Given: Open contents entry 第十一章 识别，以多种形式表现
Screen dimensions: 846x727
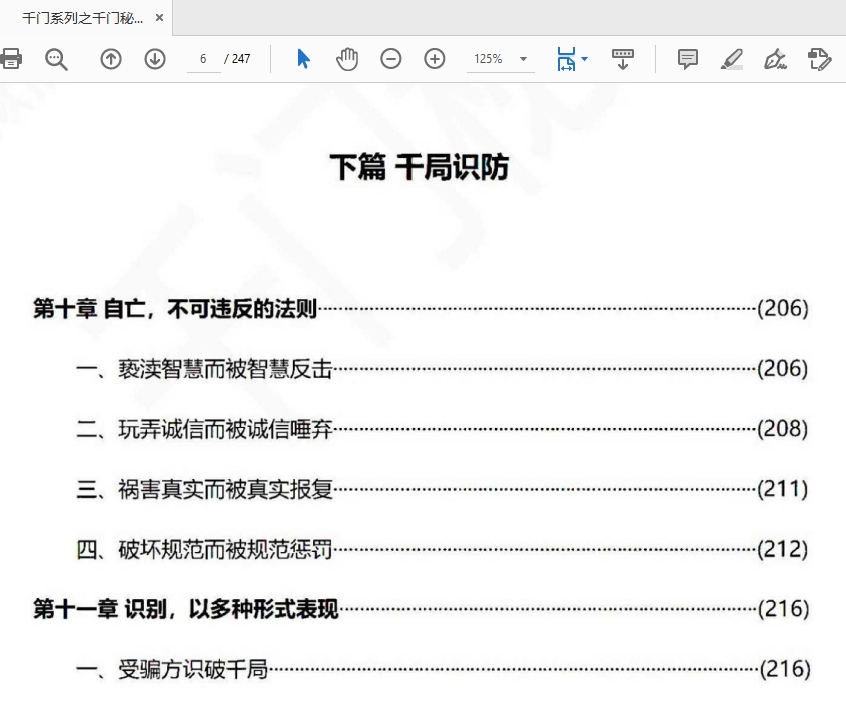Looking at the screenshot, I should coord(186,609).
